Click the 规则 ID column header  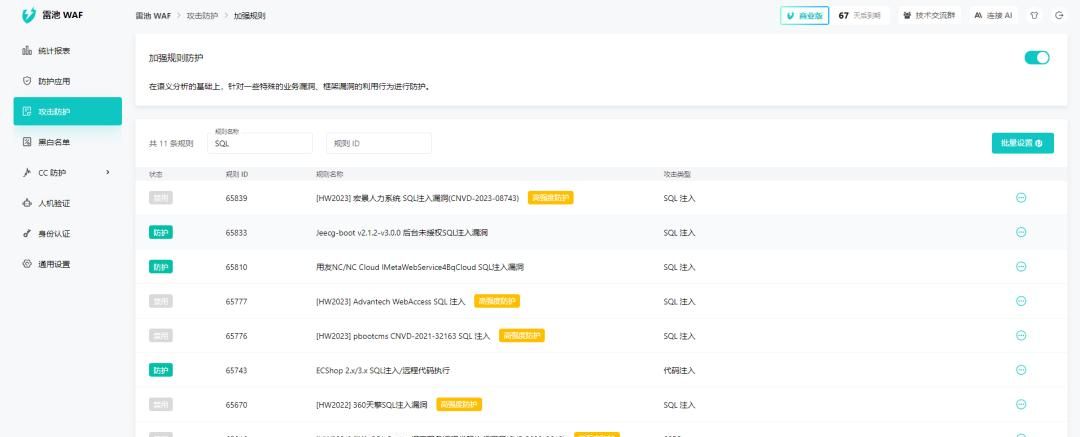[x=237, y=174]
